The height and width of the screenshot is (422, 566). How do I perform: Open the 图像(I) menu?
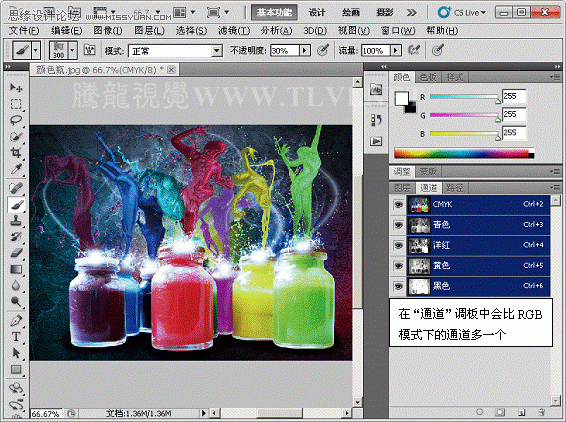pyautogui.click(x=108, y=31)
